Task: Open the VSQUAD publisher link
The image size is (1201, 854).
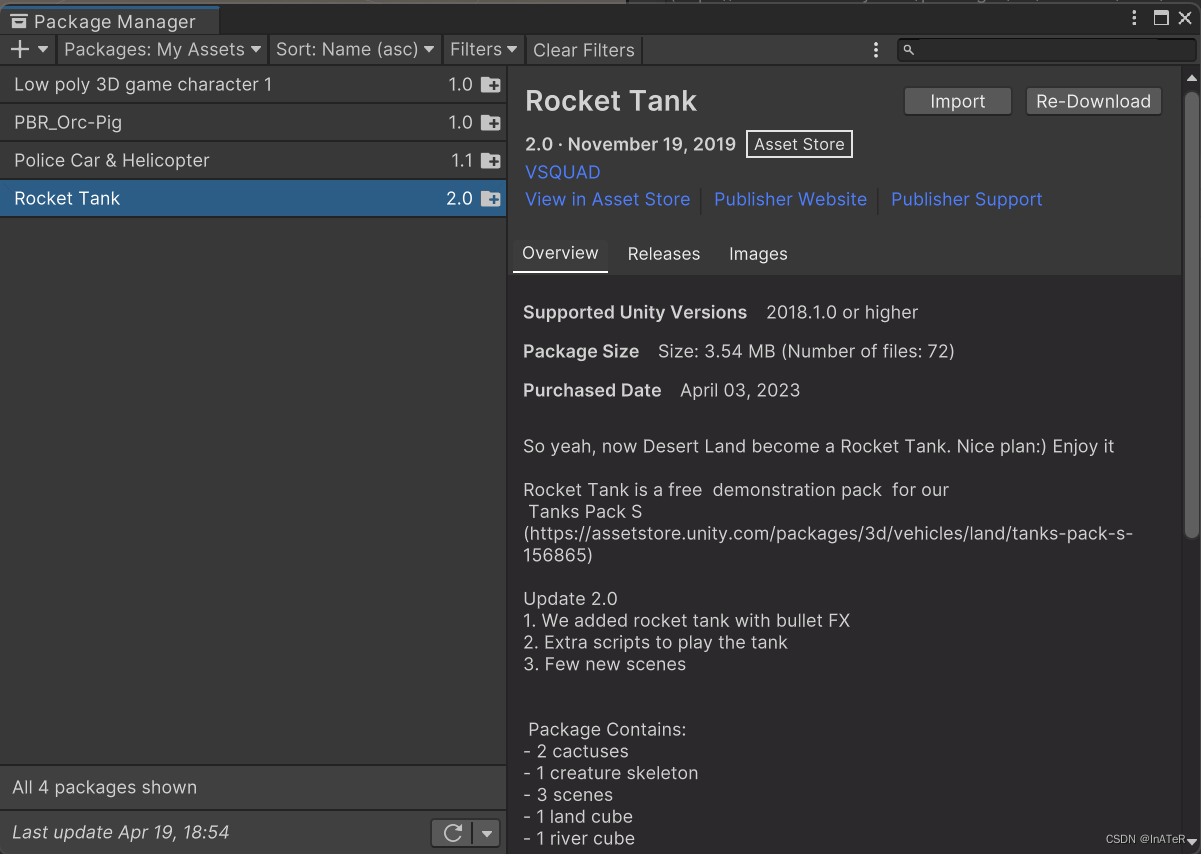Action: point(562,172)
